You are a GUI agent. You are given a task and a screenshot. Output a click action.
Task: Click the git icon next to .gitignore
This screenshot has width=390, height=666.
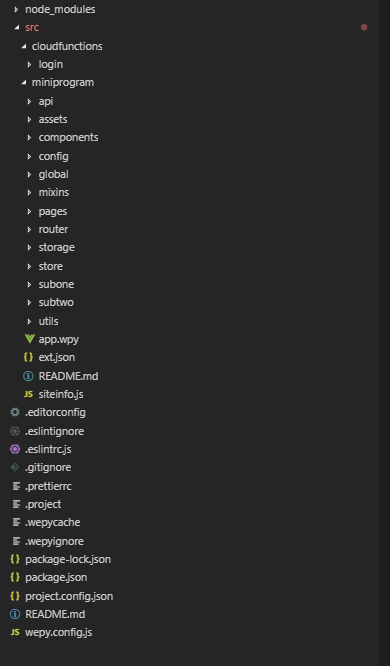coord(15,467)
